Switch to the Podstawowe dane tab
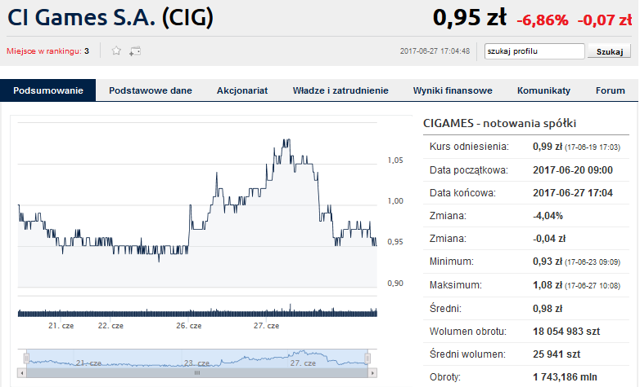The image size is (640, 387). (x=150, y=91)
